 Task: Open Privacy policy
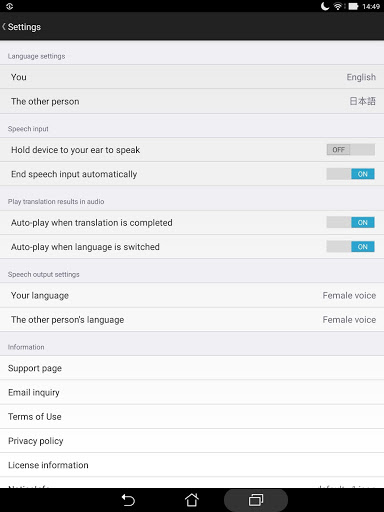pos(192,441)
